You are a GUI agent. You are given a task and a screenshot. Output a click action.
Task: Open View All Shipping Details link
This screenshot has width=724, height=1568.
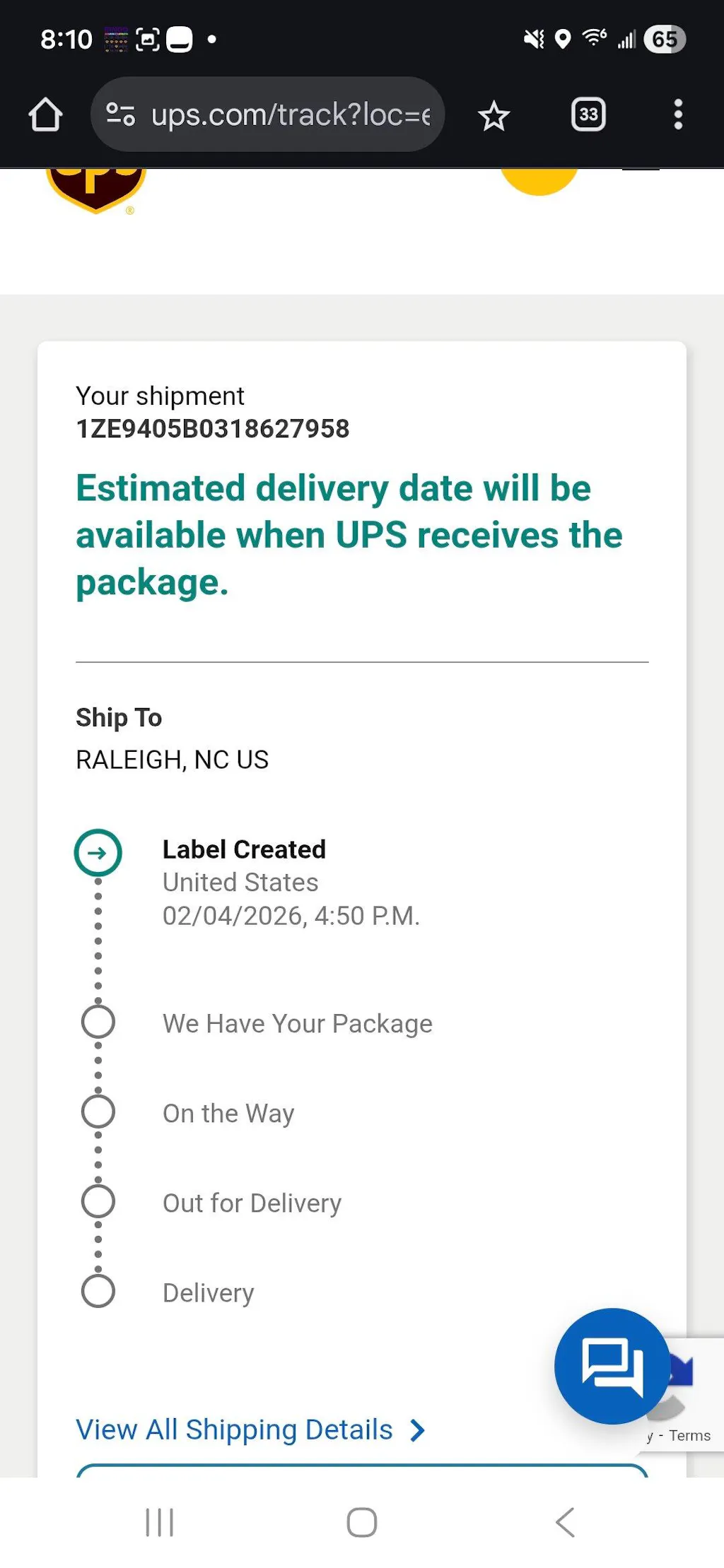(234, 1430)
